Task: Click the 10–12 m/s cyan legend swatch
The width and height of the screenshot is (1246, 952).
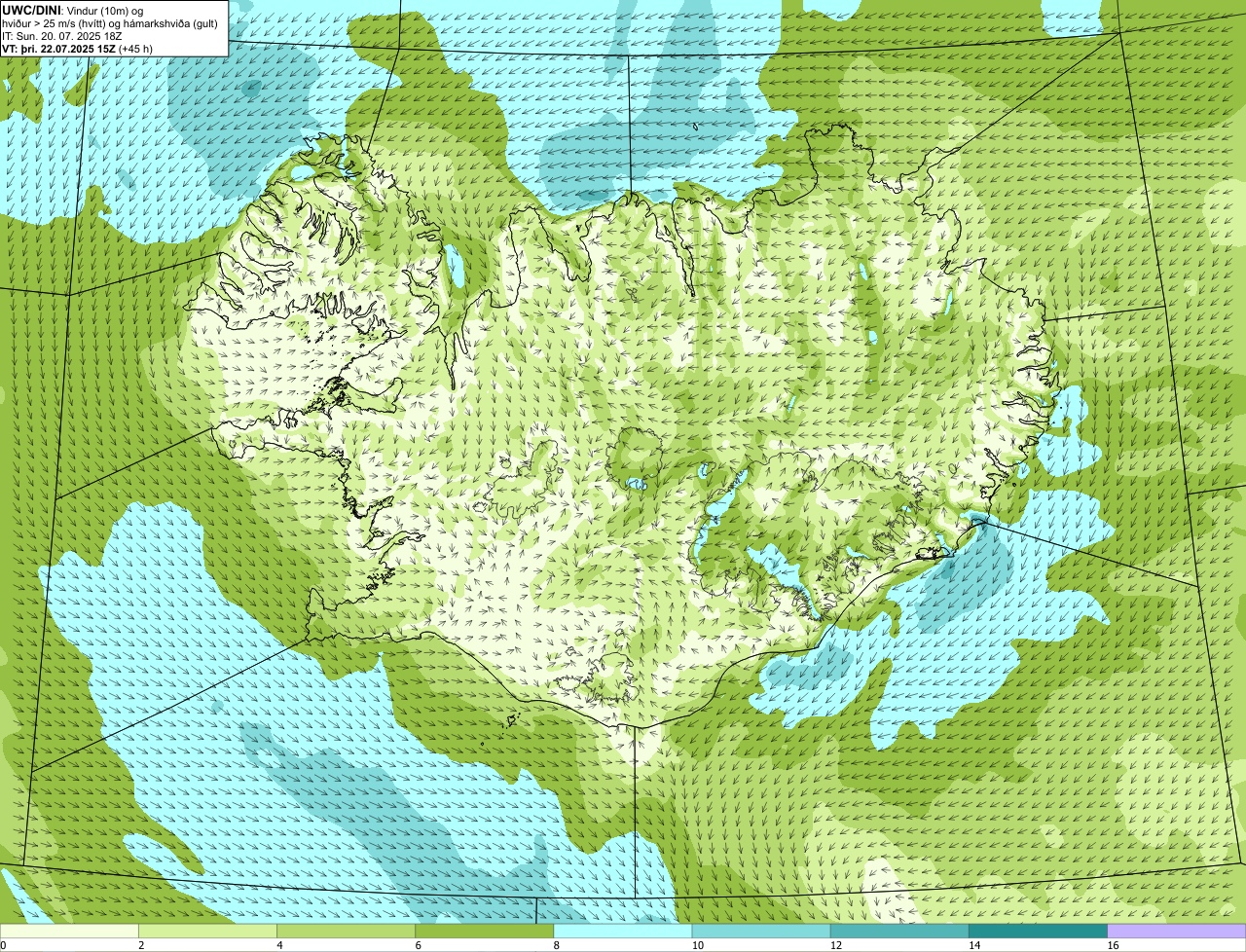Action: pyautogui.click(x=761, y=932)
